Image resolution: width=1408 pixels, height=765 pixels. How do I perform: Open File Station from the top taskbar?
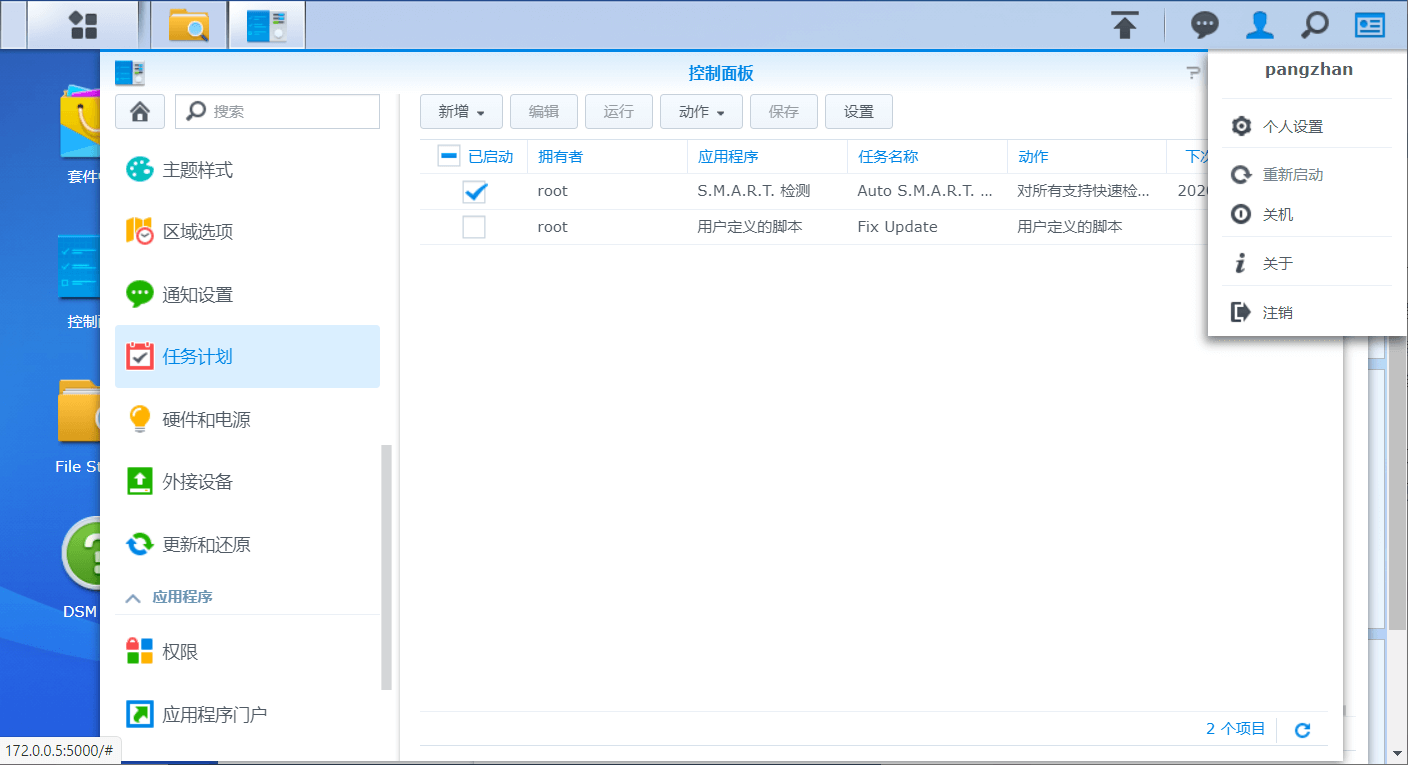tap(188, 24)
